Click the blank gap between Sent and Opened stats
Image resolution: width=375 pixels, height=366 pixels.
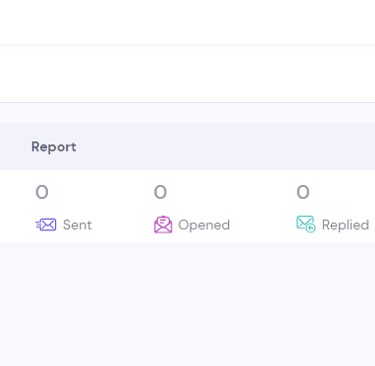click(123, 207)
